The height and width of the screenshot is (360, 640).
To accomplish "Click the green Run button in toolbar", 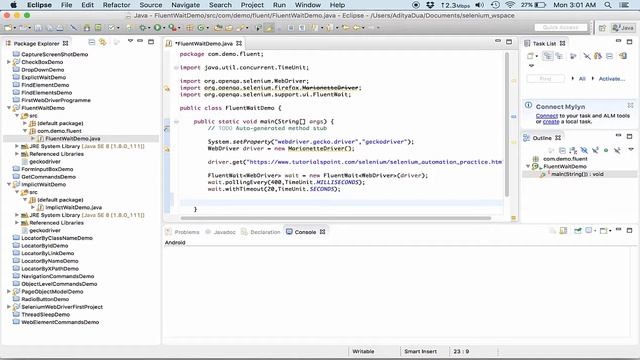I will 157,28.
